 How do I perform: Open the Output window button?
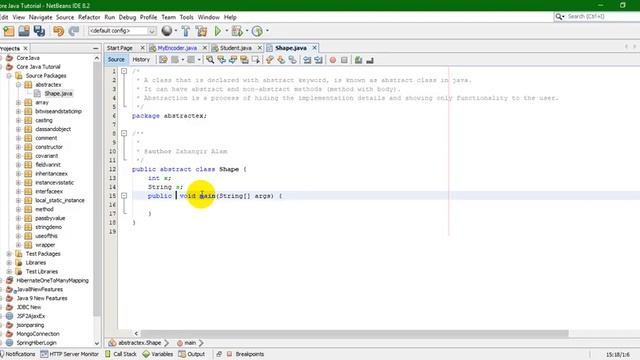coord(191,354)
